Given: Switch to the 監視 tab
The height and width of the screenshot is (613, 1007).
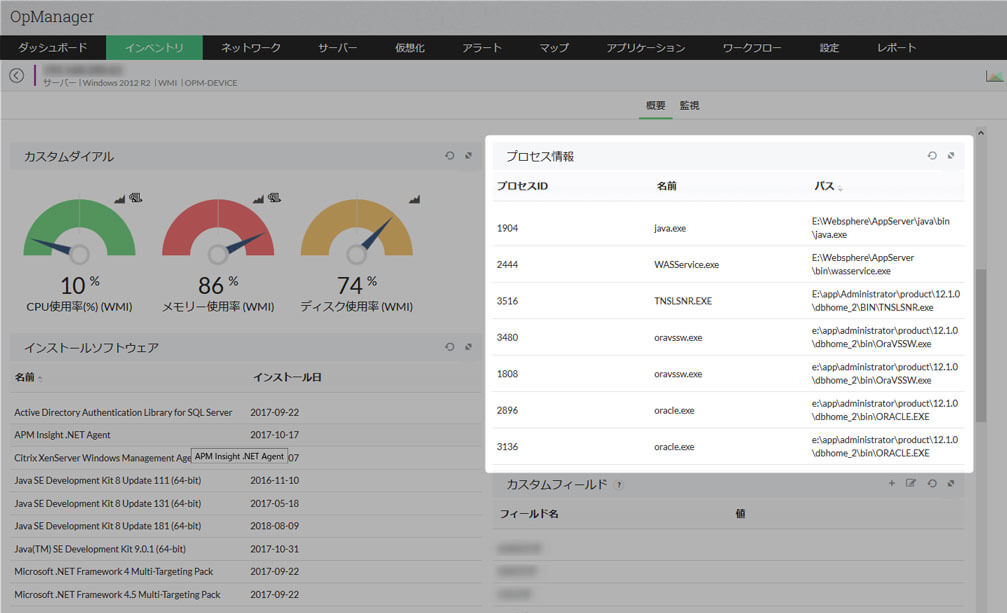Looking at the screenshot, I should point(689,106).
